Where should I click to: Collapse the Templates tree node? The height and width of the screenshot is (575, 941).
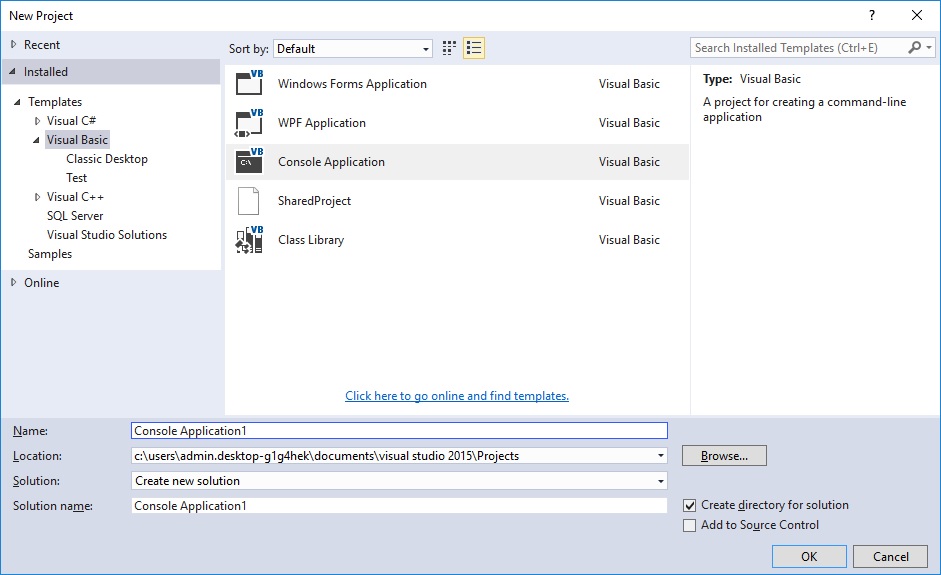[x=17, y=102]
